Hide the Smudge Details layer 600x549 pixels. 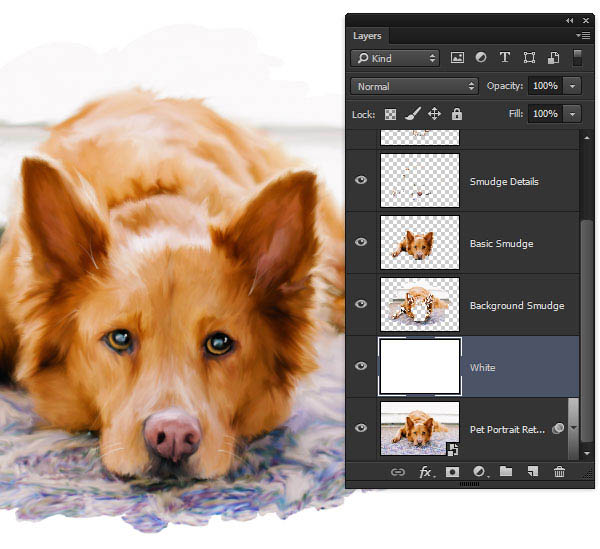pyautogui.click(x=361, y=180)
